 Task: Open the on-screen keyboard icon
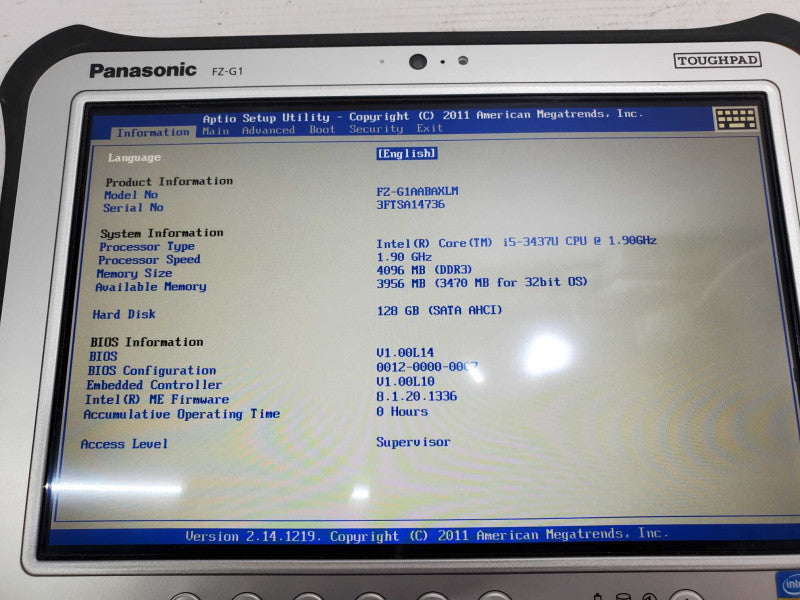coord(736,119)
